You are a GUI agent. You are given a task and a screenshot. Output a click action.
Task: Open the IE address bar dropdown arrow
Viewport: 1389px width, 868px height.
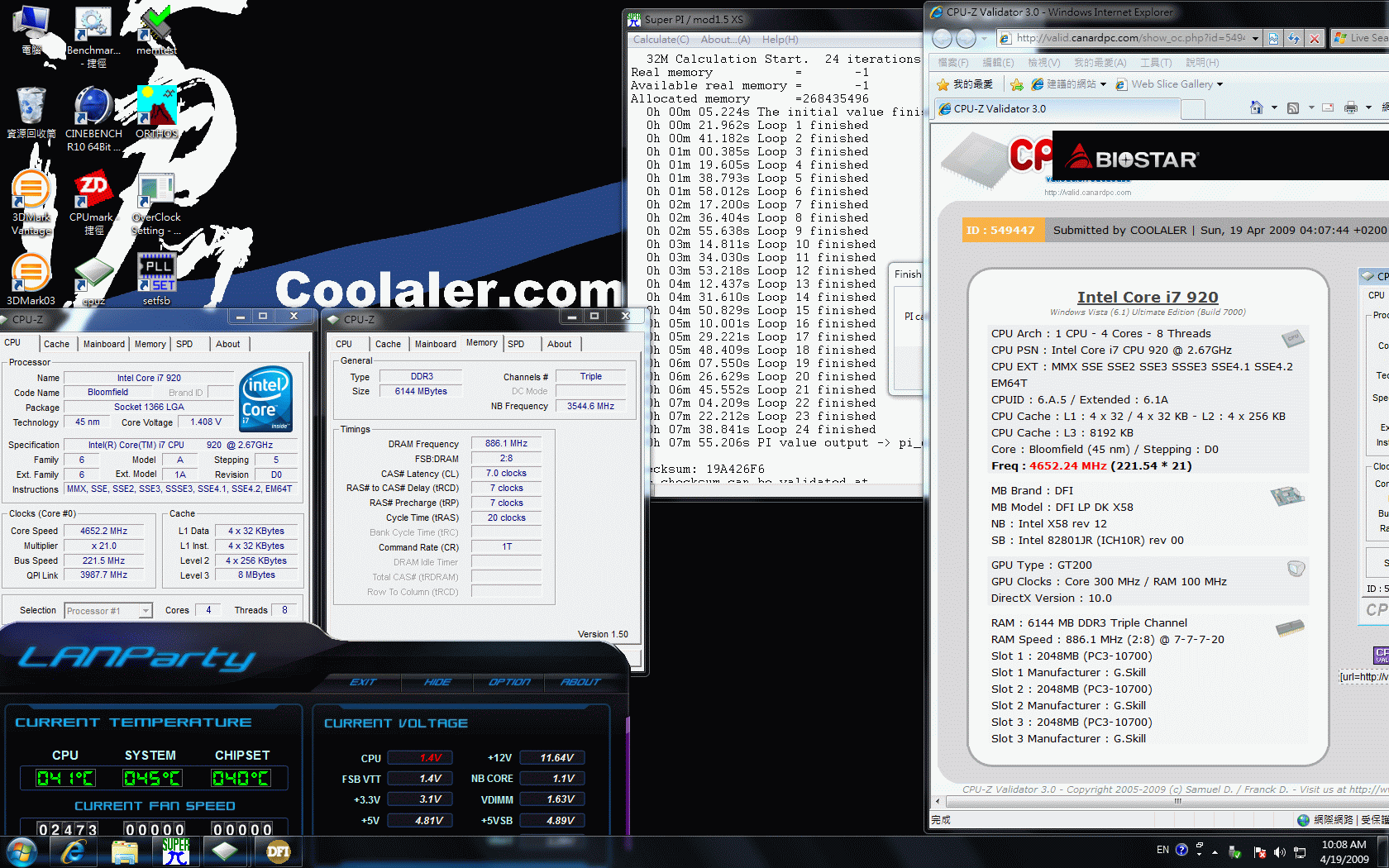[1255, 38]
